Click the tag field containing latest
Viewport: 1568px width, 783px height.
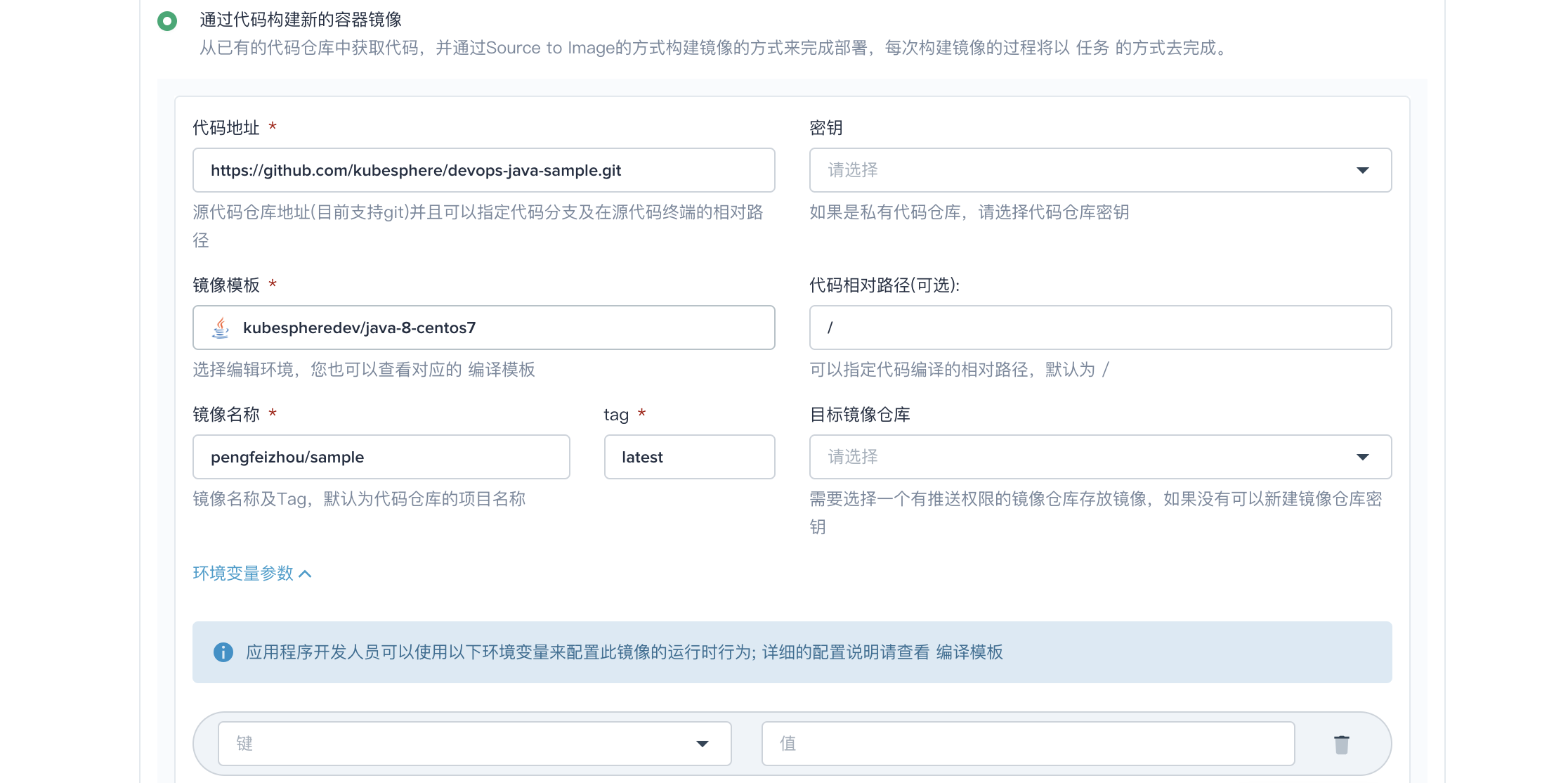(x=689, y=457)
